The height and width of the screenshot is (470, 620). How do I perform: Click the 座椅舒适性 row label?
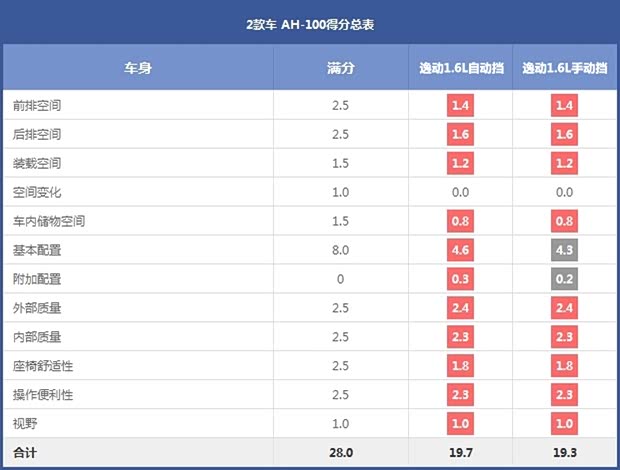point(43,366)
